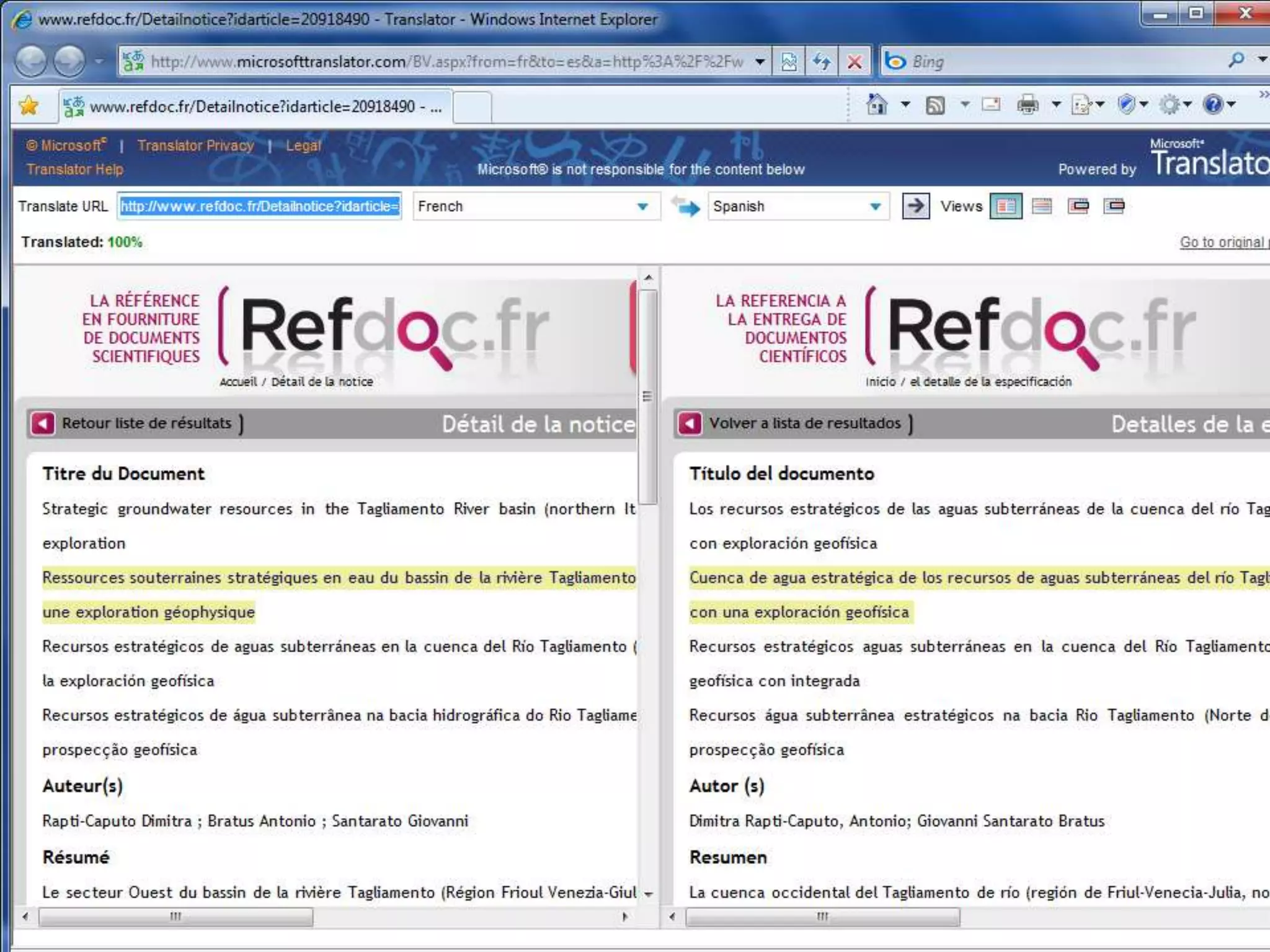The height and width of the screenshot is (952, 1270).
Task: Click the IE home icon
Action: [x=876, y=105]
